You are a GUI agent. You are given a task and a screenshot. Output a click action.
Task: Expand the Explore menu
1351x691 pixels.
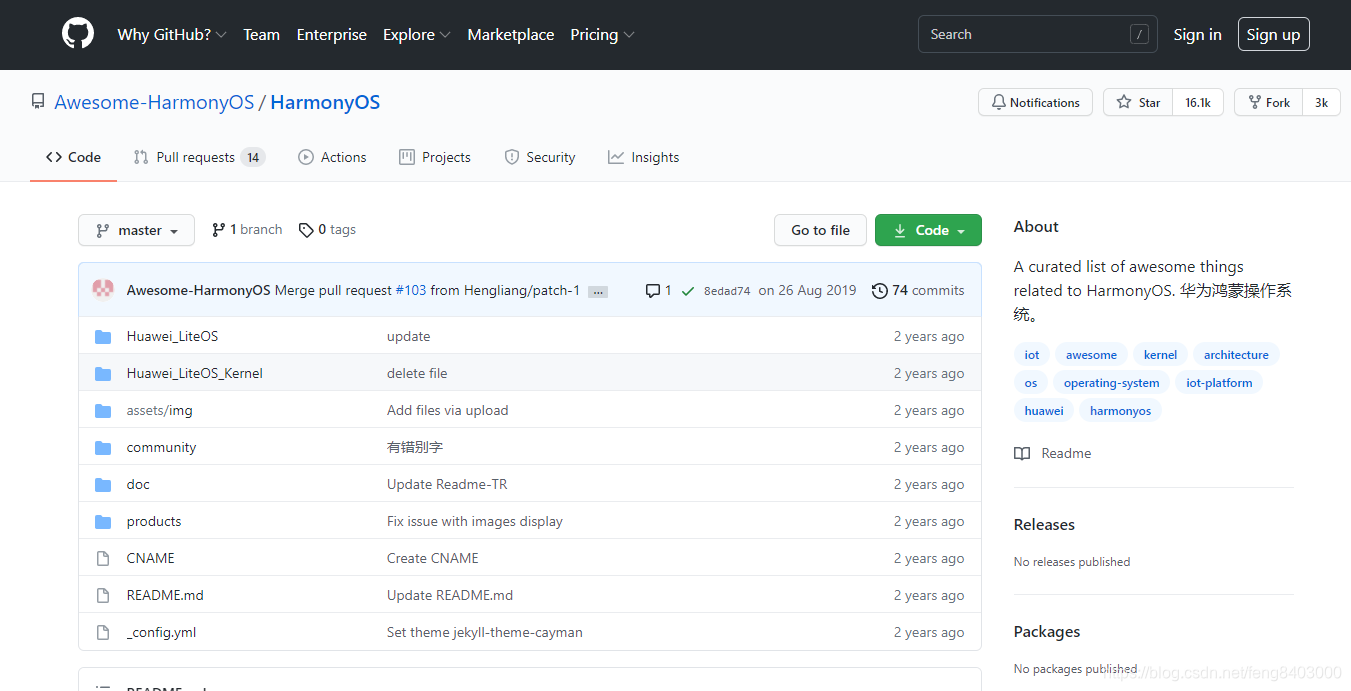[417, 34]
